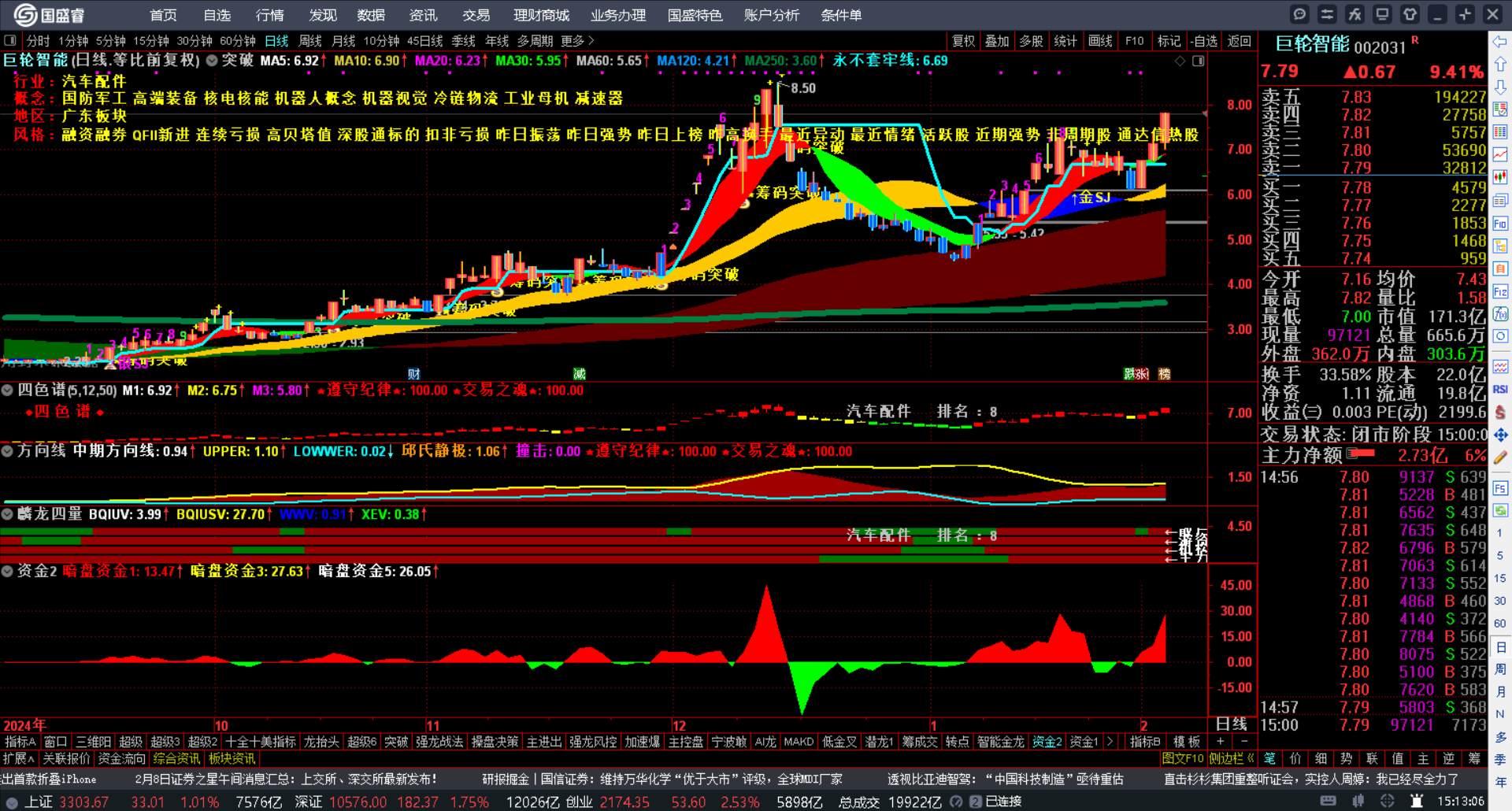This screenshot has height=811, width=1512.
Task: Click the minus to remove indicator panel
Action: pyautogui.click(x=1244, y=742)
